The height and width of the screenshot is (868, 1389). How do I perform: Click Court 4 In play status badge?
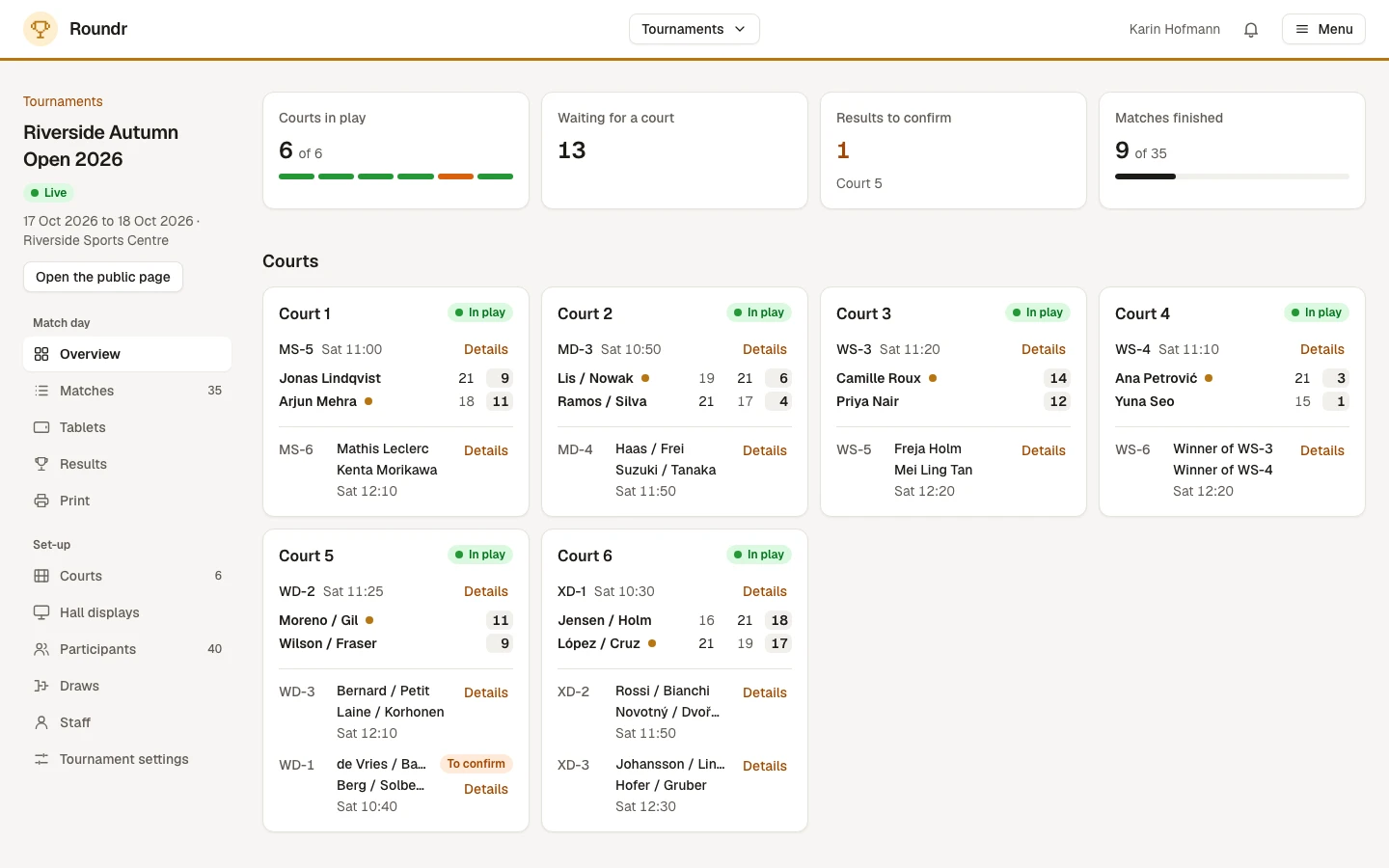(x=1317, y=312)
